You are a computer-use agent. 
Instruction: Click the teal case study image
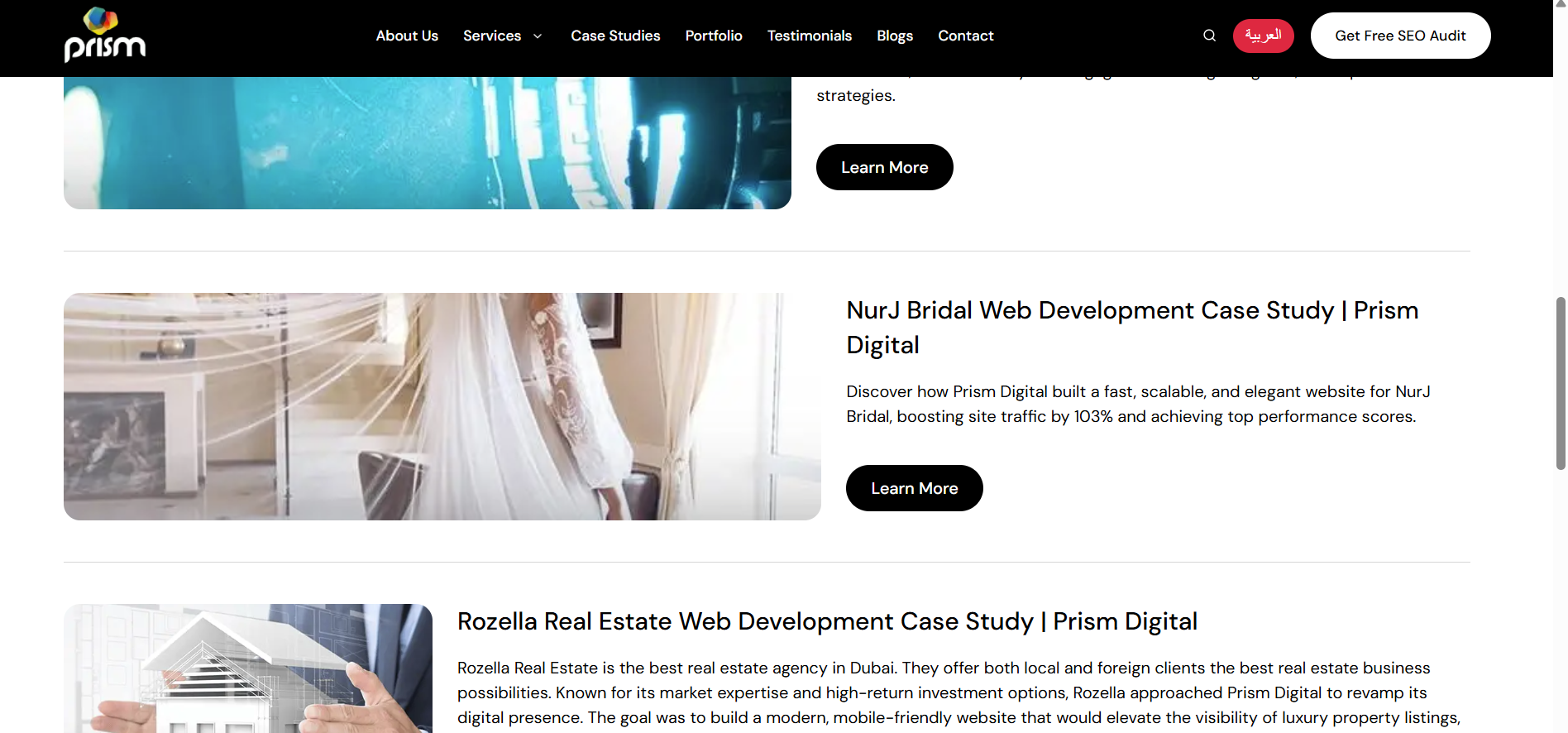[427, 142]
